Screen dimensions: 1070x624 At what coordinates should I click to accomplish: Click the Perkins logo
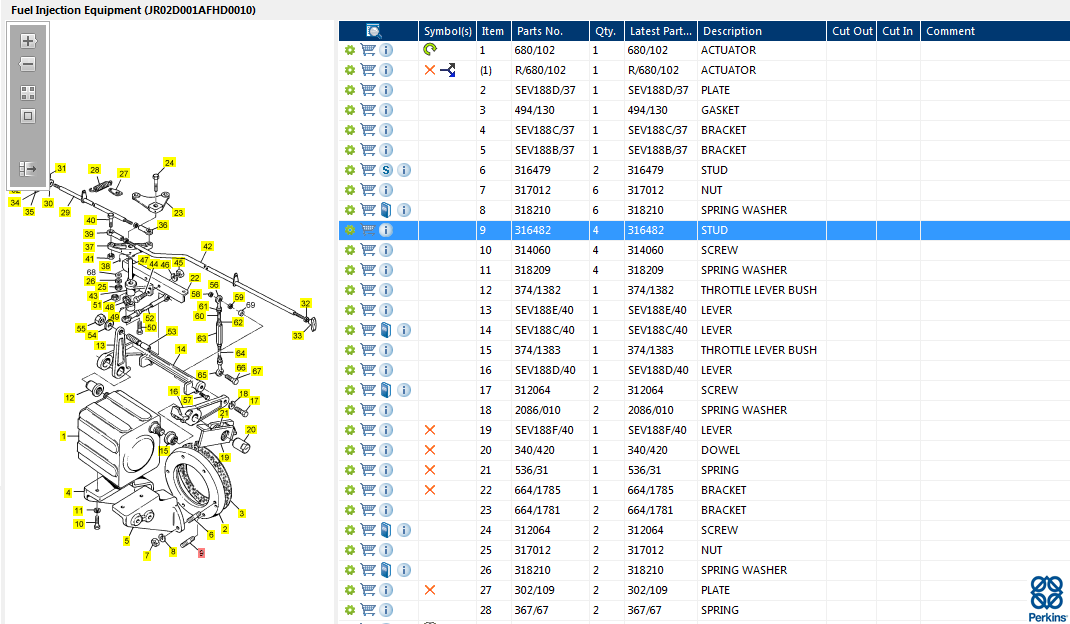(1047, 598)
